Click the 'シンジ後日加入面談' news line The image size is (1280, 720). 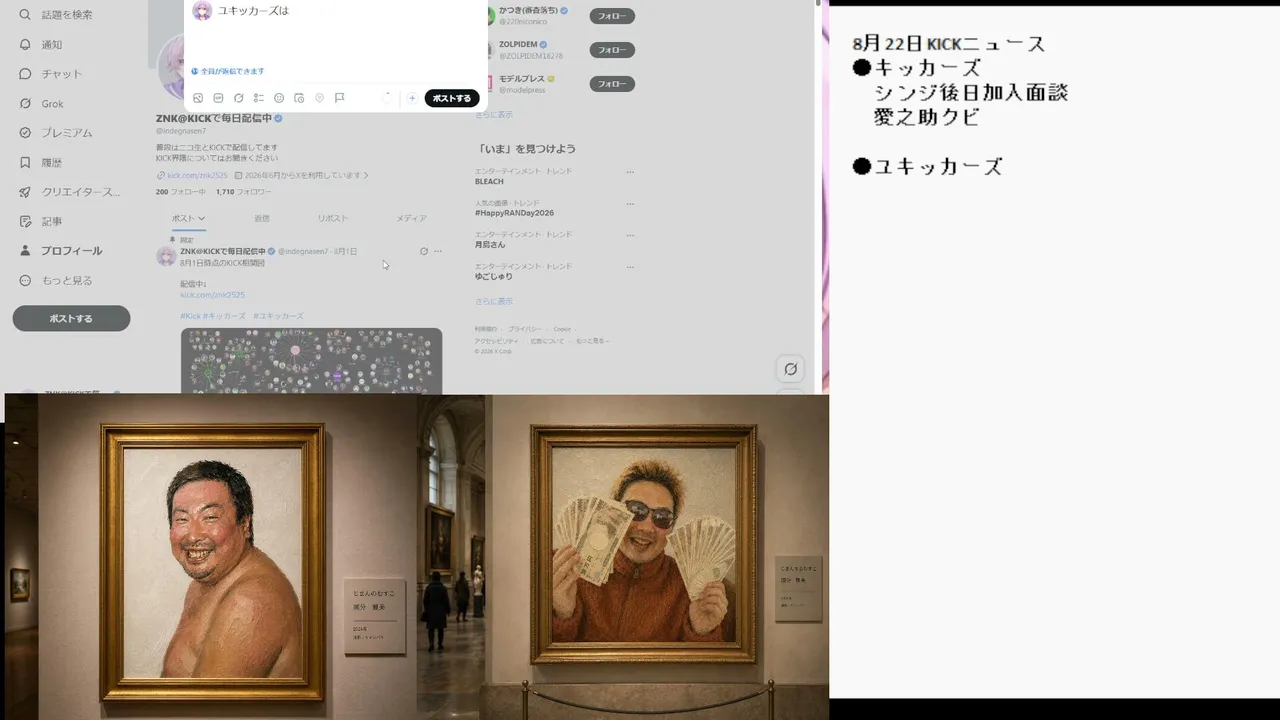[971, 93]
